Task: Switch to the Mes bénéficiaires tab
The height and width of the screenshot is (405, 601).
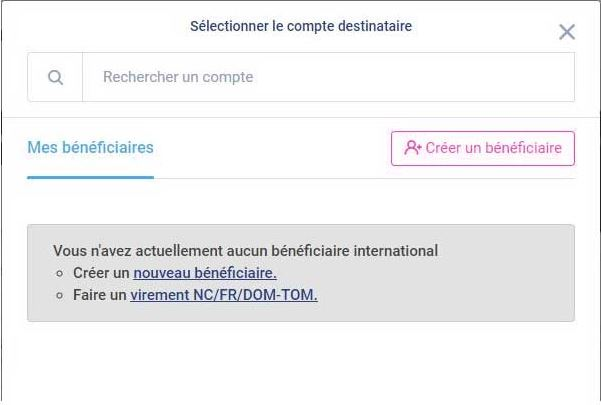Action: point(90,148)
